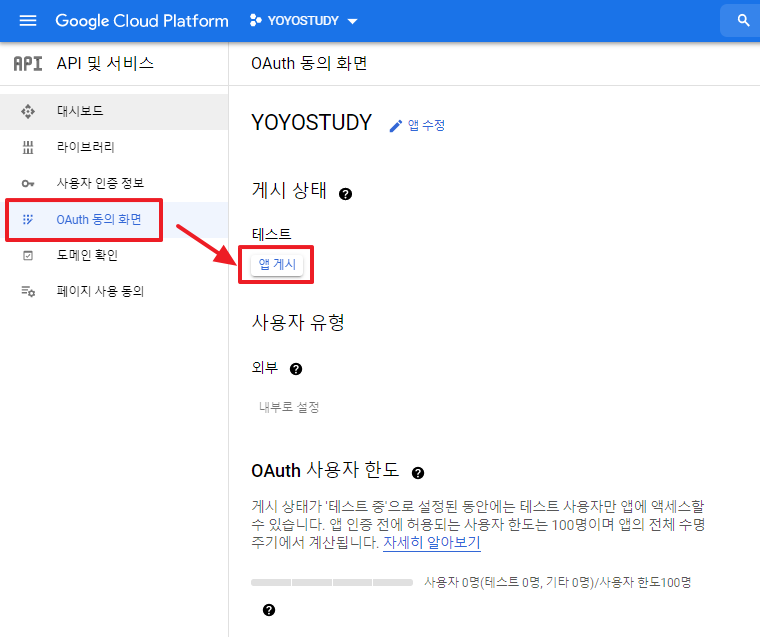Click the 게시 상태 section heading

pyautogui.click(x=289, y=191)
